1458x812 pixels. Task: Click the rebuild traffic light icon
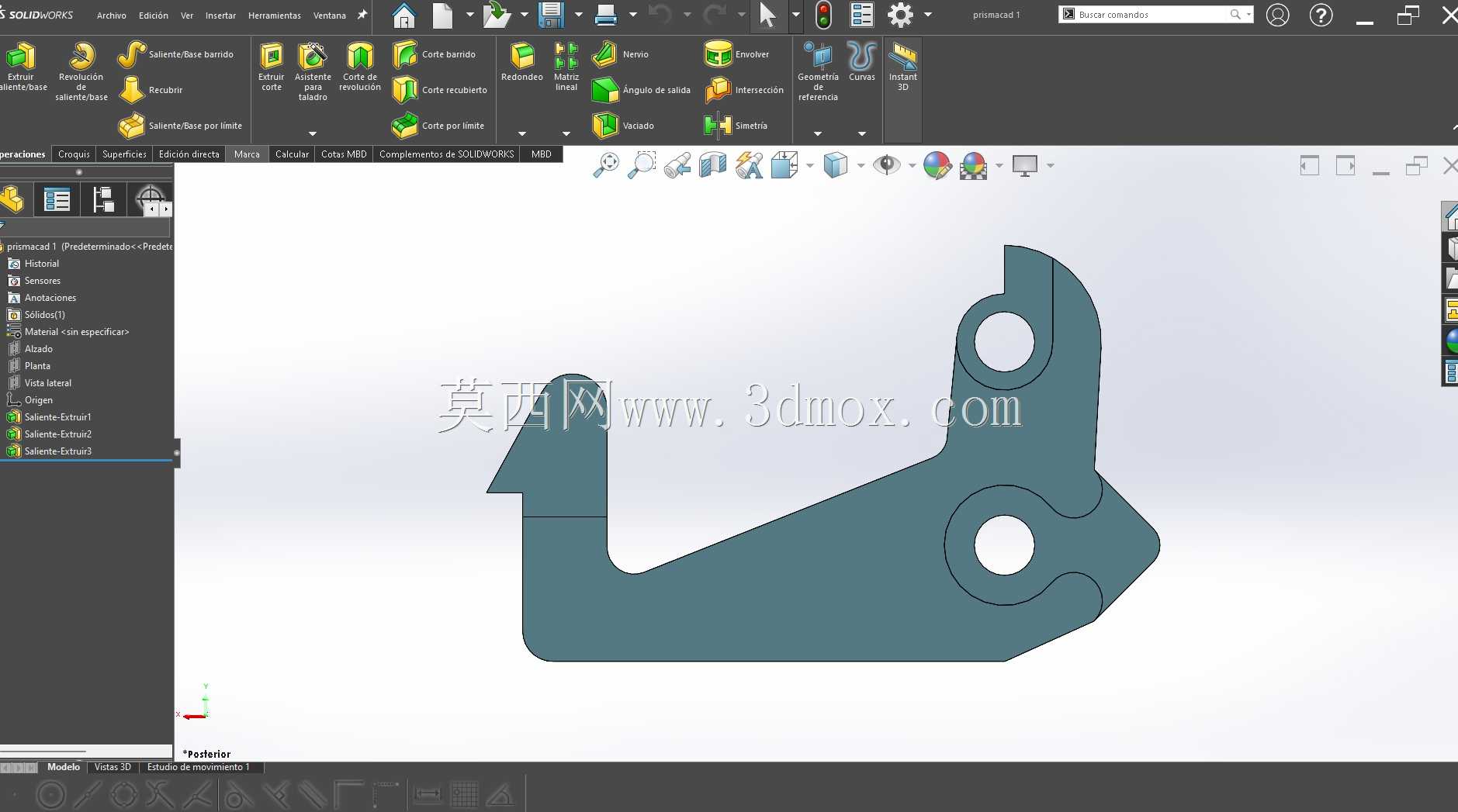(x=823, y=15)
